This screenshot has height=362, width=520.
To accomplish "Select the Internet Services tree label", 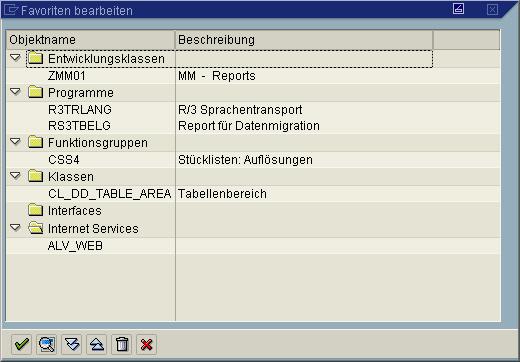I will pos(93,229).
